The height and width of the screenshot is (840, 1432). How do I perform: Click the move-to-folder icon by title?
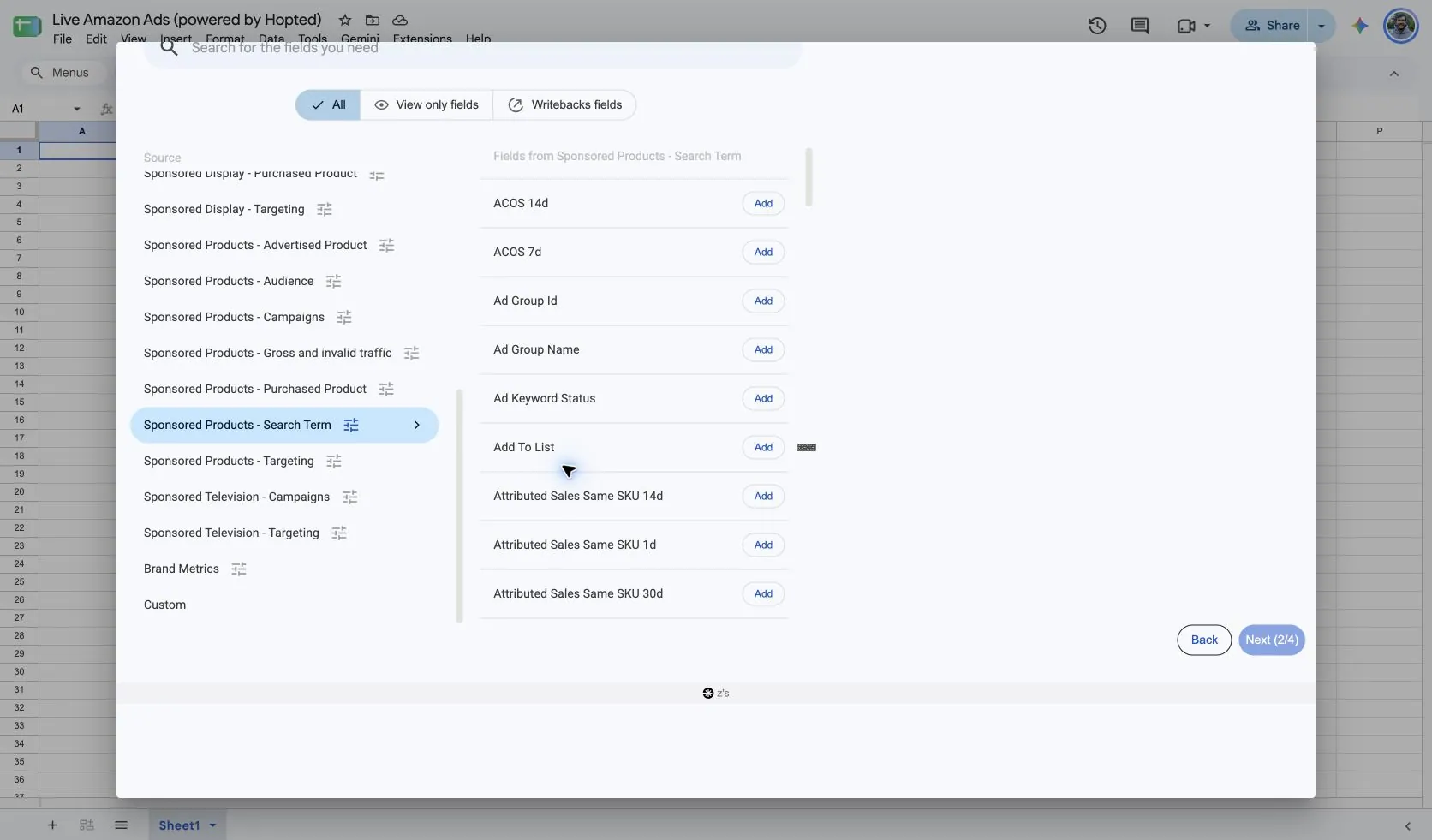tap(373, 20)
